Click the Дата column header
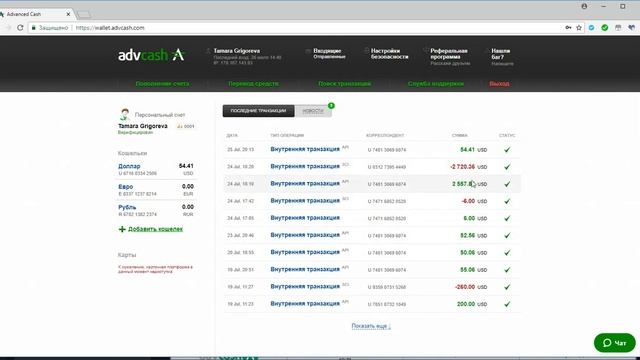The width and height of the screenshot is (640, 360). point(232,135)
